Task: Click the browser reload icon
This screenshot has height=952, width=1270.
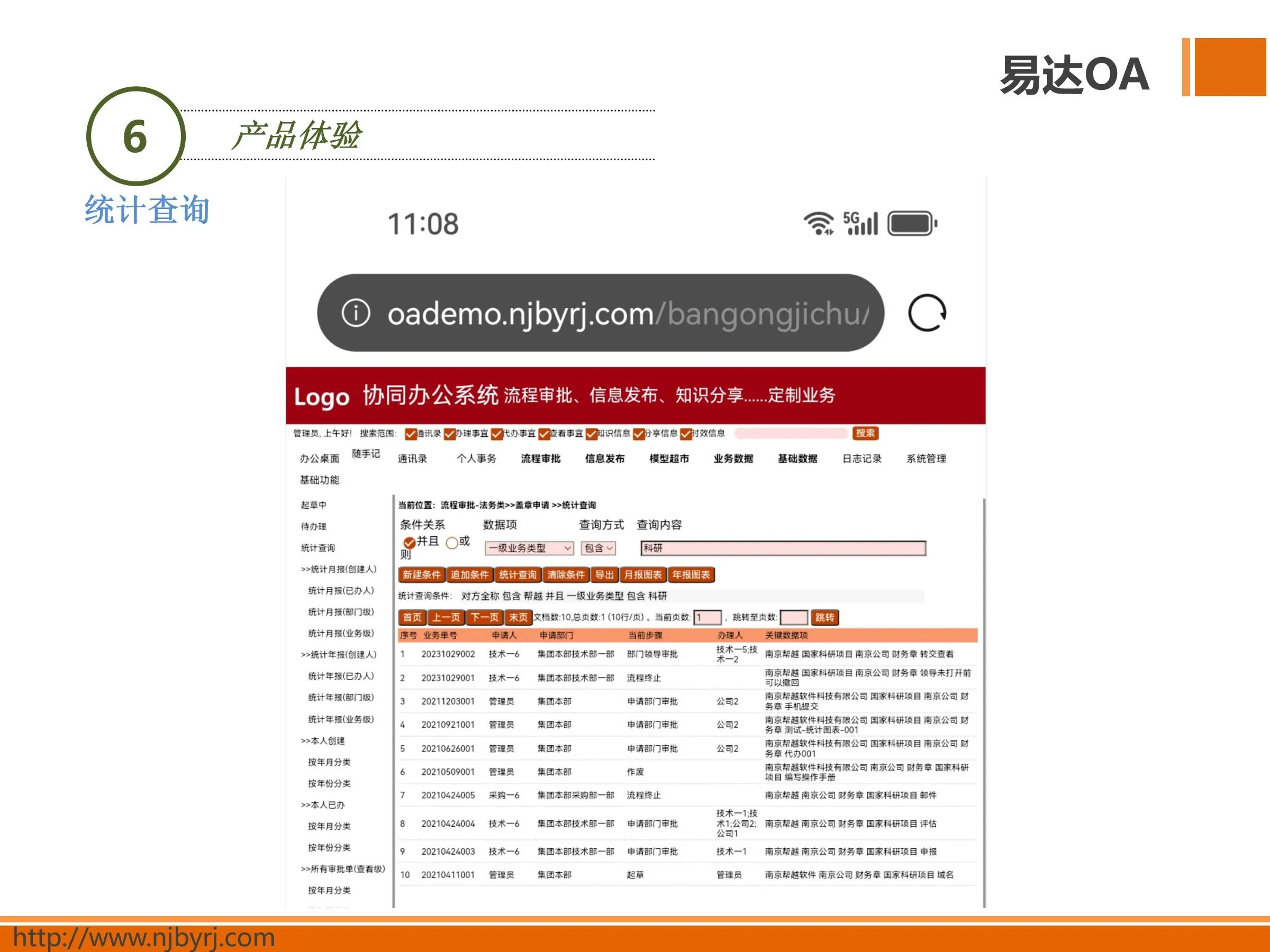Action: (927, 313)
